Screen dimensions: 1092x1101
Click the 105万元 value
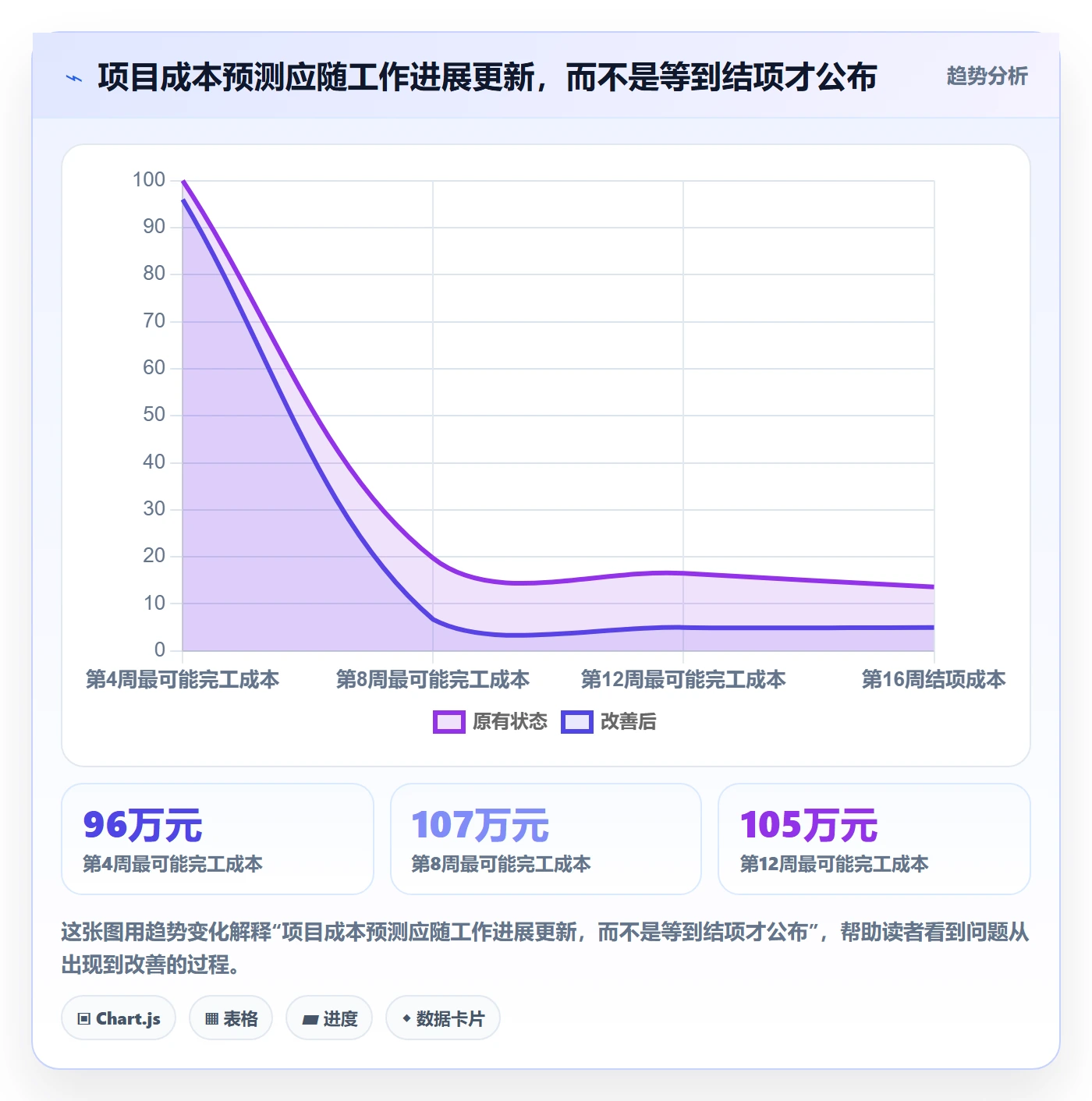coord(809,825)
